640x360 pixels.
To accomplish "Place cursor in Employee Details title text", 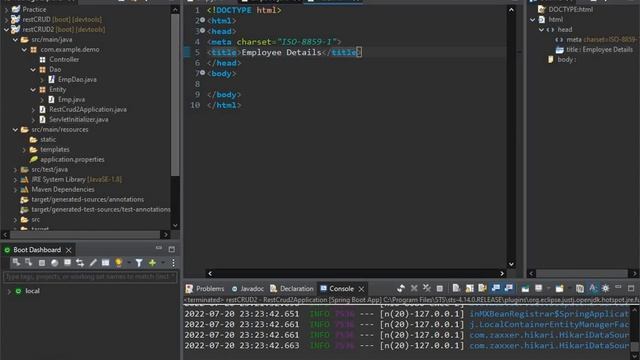I will (x=282, y=52).
